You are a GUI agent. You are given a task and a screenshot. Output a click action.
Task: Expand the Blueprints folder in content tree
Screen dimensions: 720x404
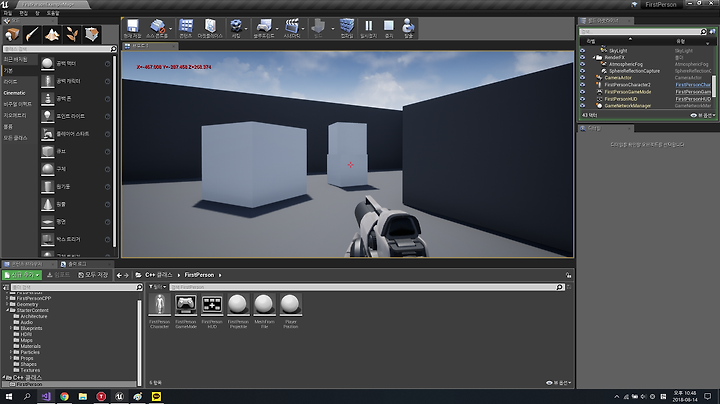tap(11, 328)
